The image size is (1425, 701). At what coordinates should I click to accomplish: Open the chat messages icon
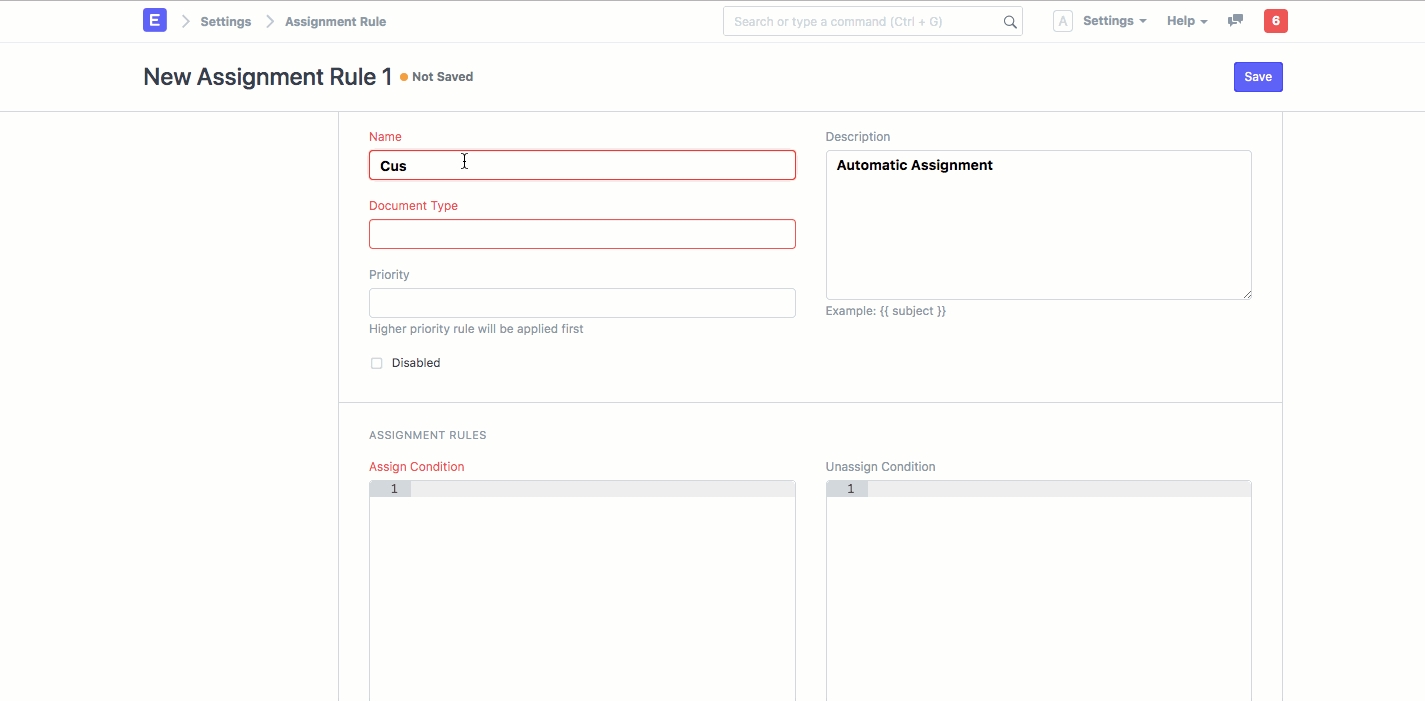1235,21
